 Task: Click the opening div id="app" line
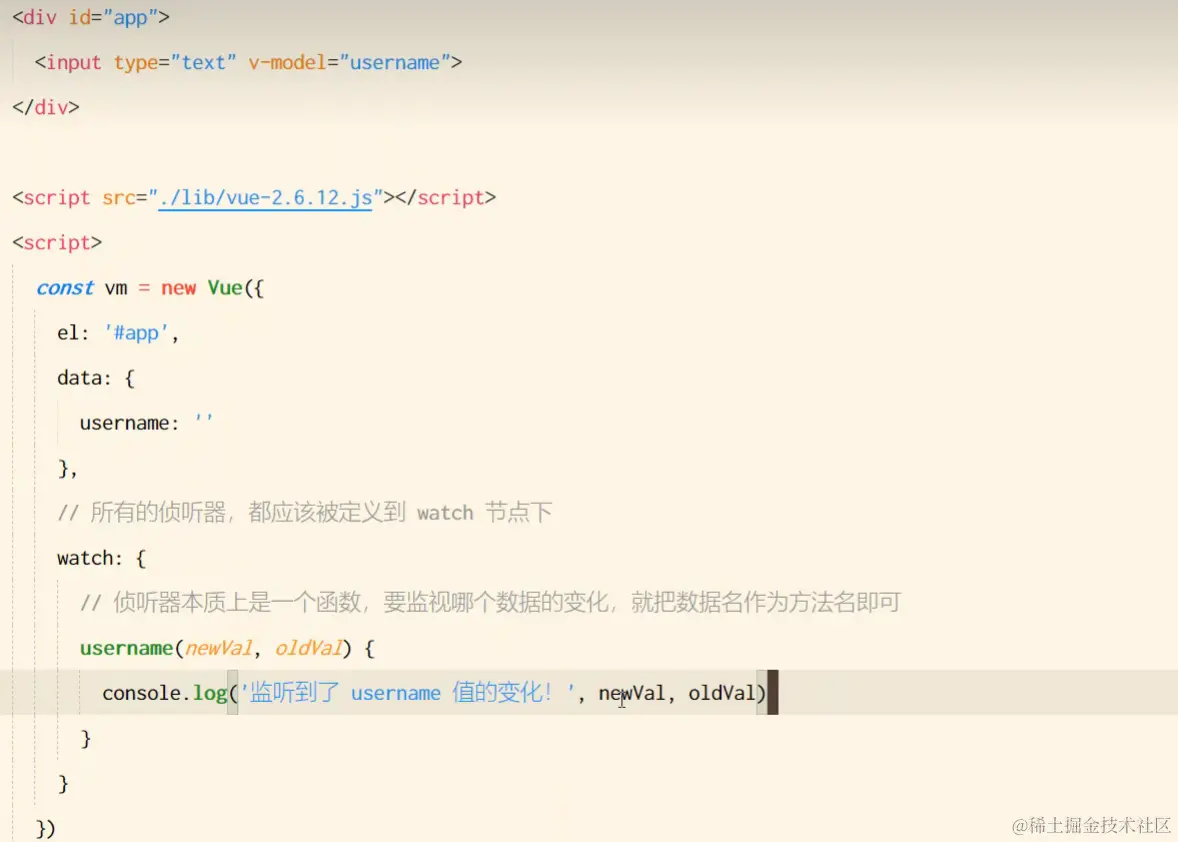(x=91, y=17)
